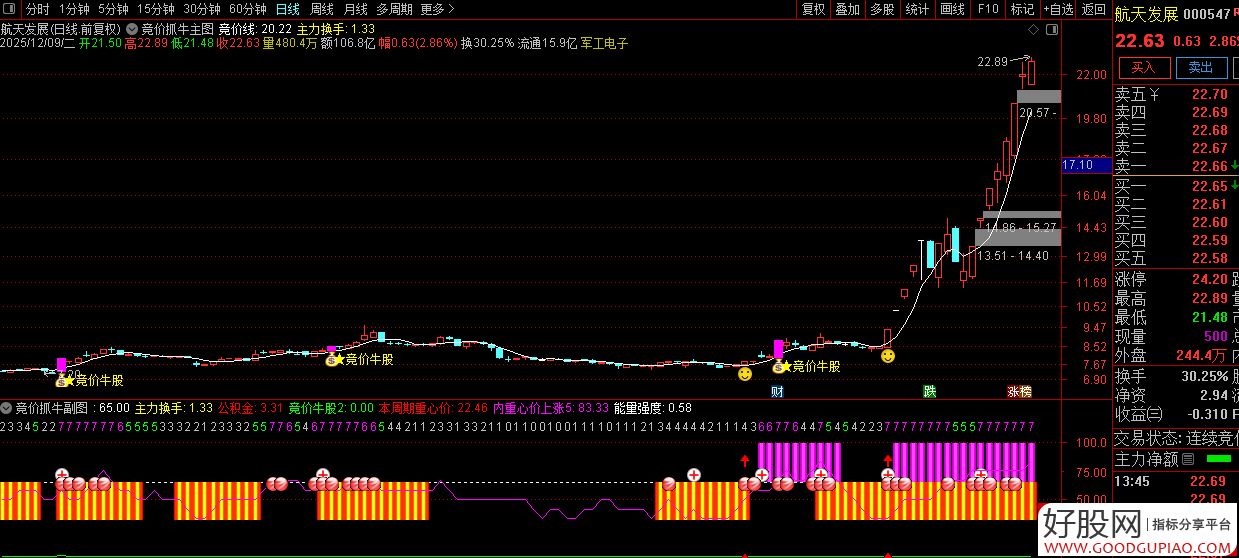
Task: Select the 5分钟 period tab
Action: tap(113, 9)
